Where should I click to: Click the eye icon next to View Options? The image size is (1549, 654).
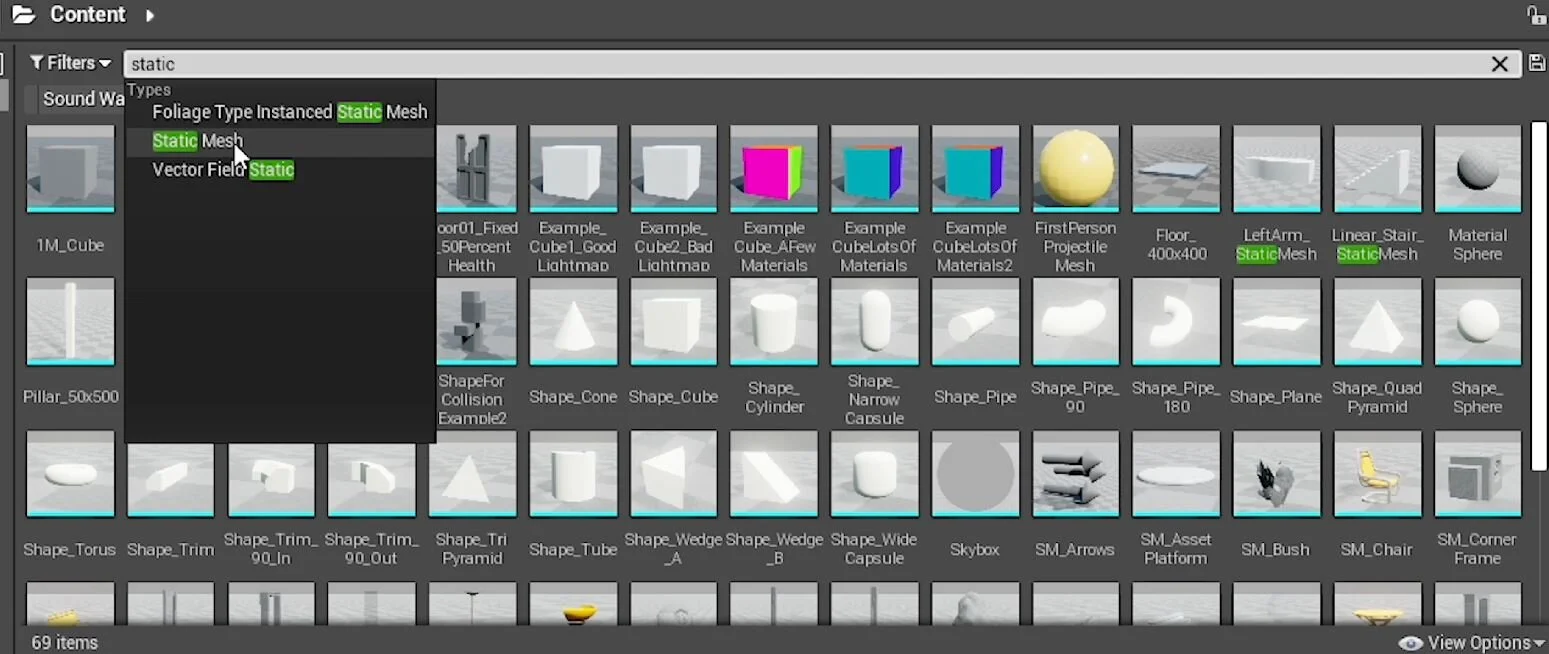point(1410,643)
